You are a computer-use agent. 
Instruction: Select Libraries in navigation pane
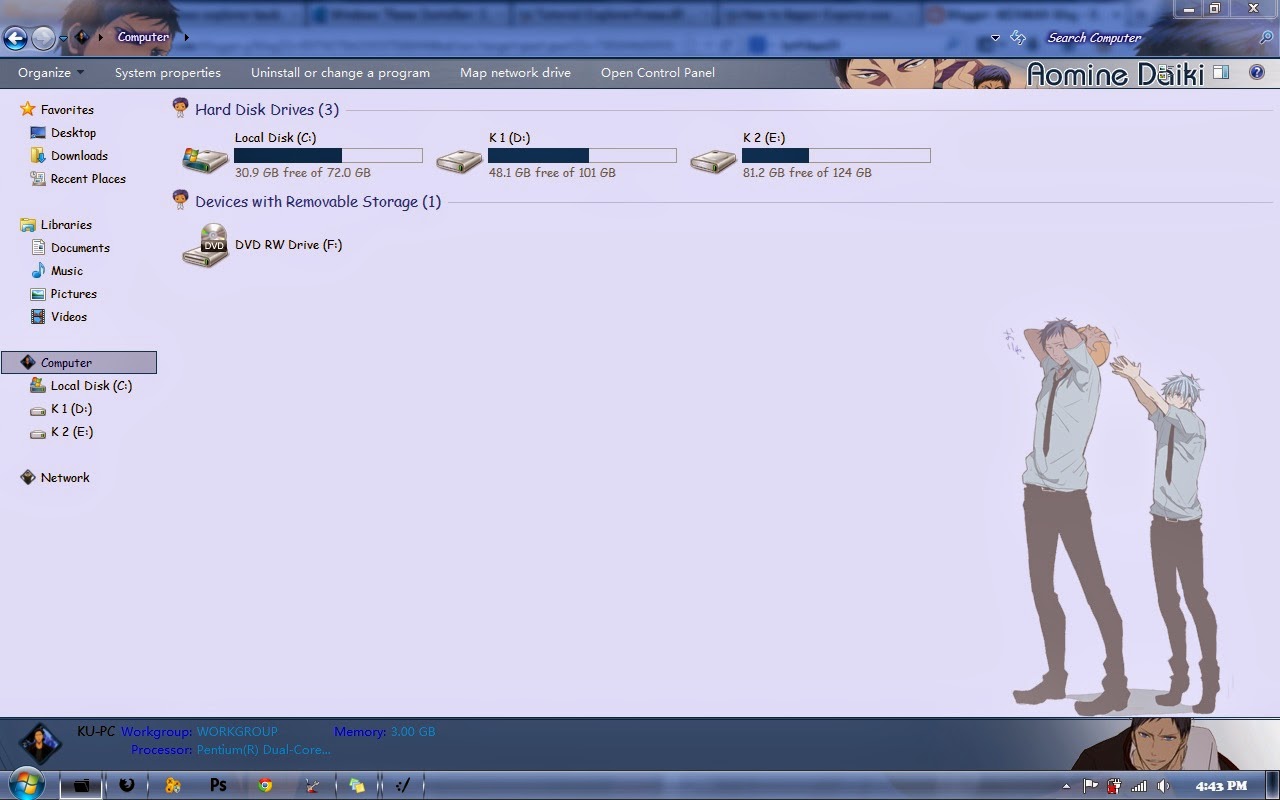(x=66, y=225)
